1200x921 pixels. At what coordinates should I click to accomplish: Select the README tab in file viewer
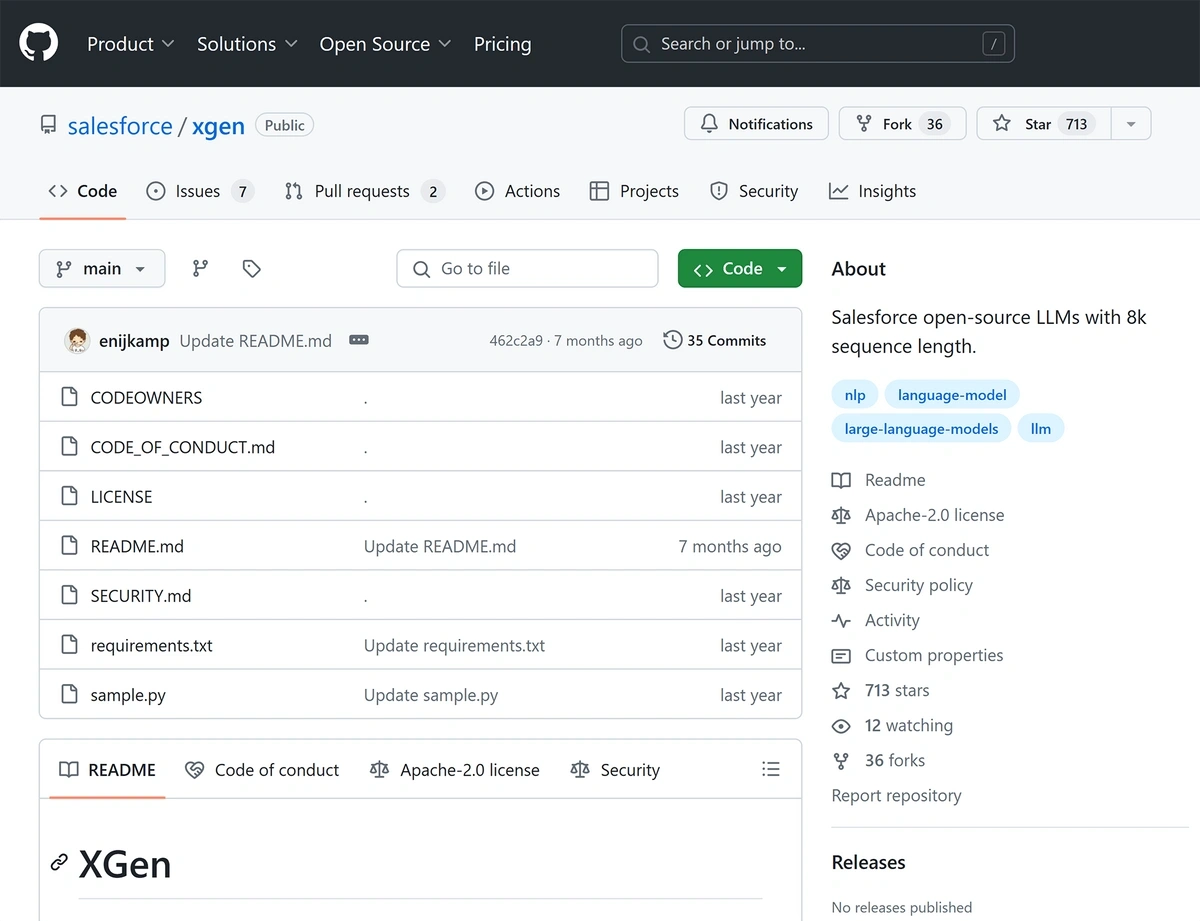[107, 769]
